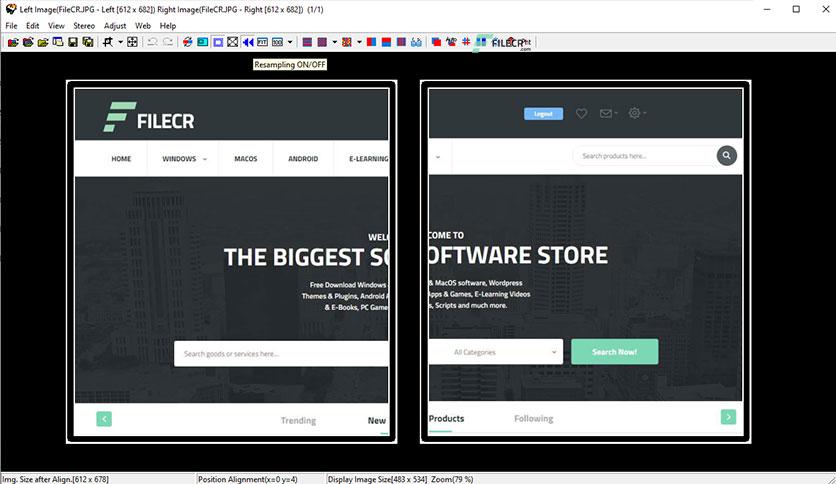Click the icon between overlapping squares and hash grid

click(x=451, y=42)
